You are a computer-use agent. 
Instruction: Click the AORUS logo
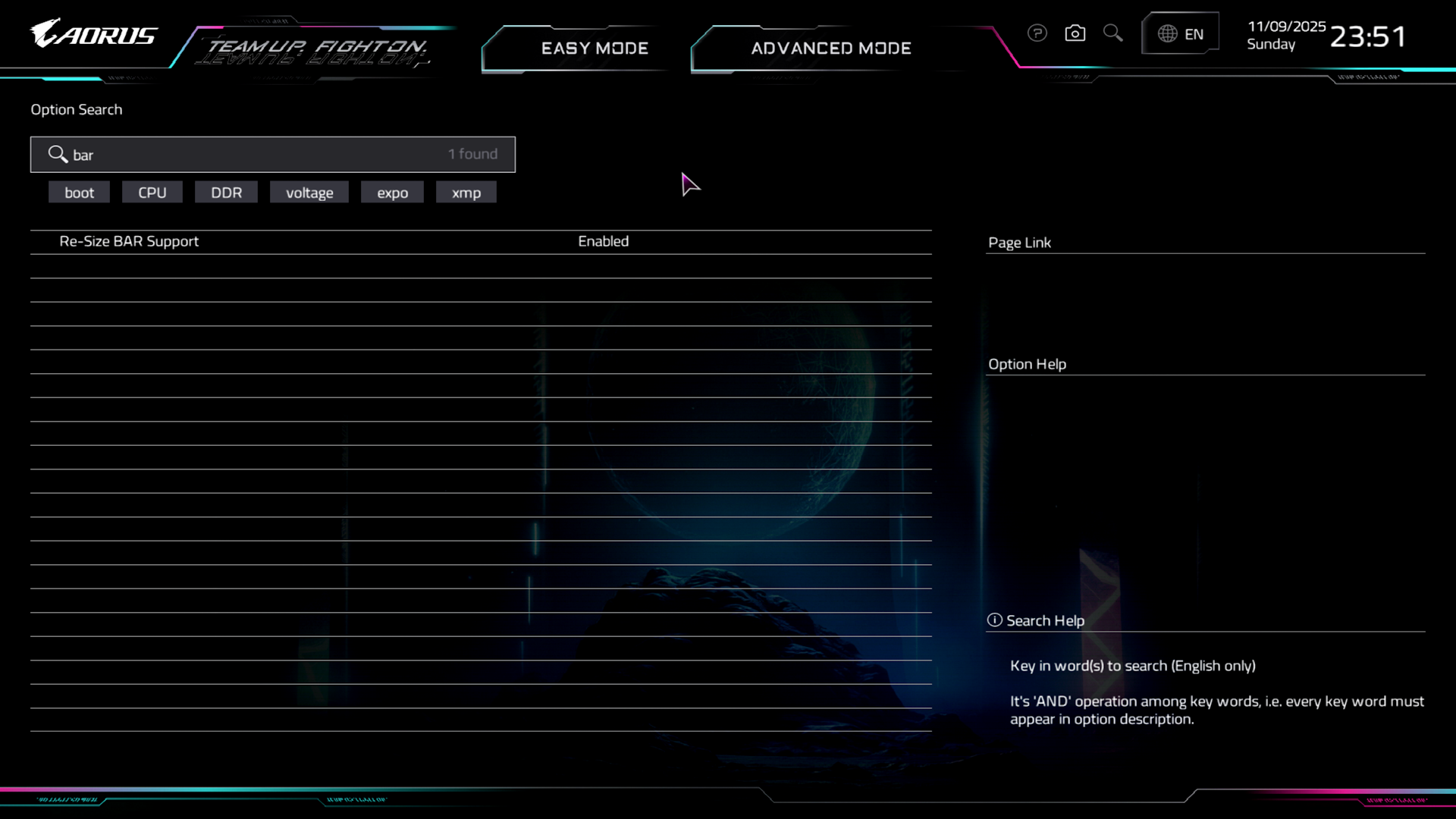click(x=93, y=34)
